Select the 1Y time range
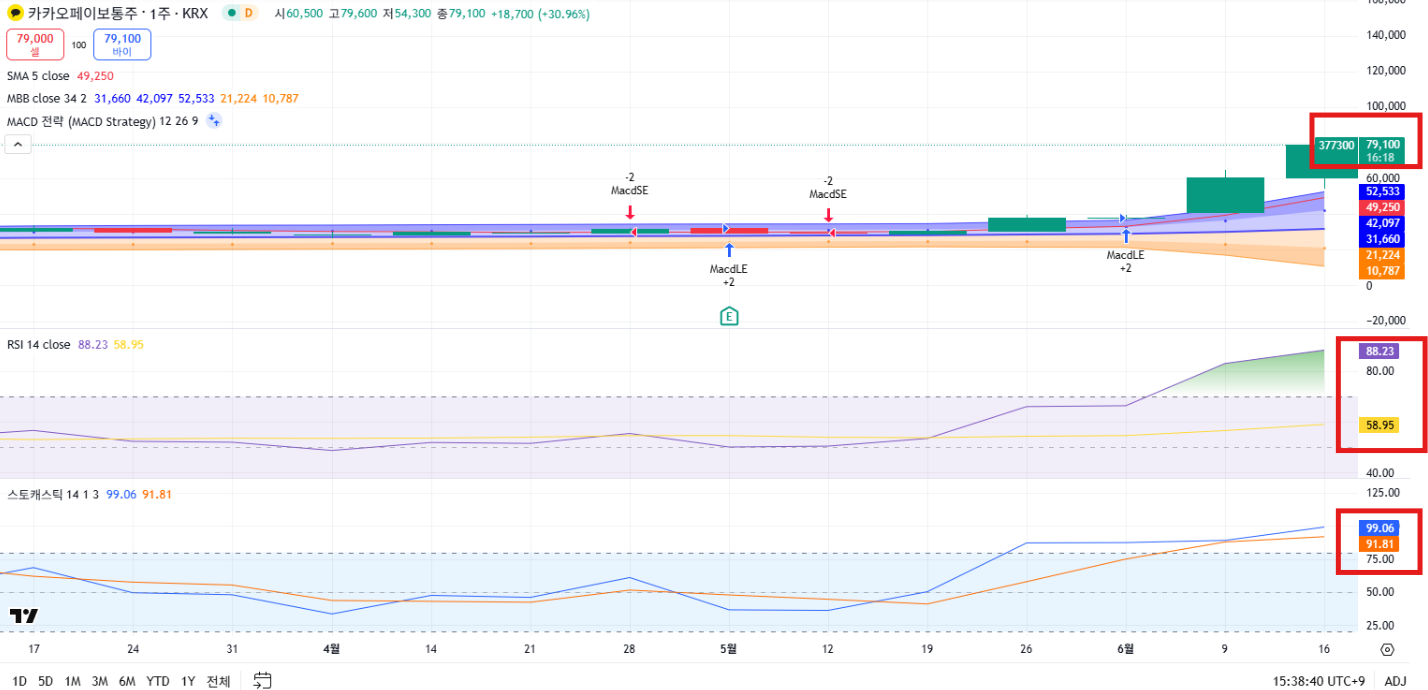 tap(188, 681)
